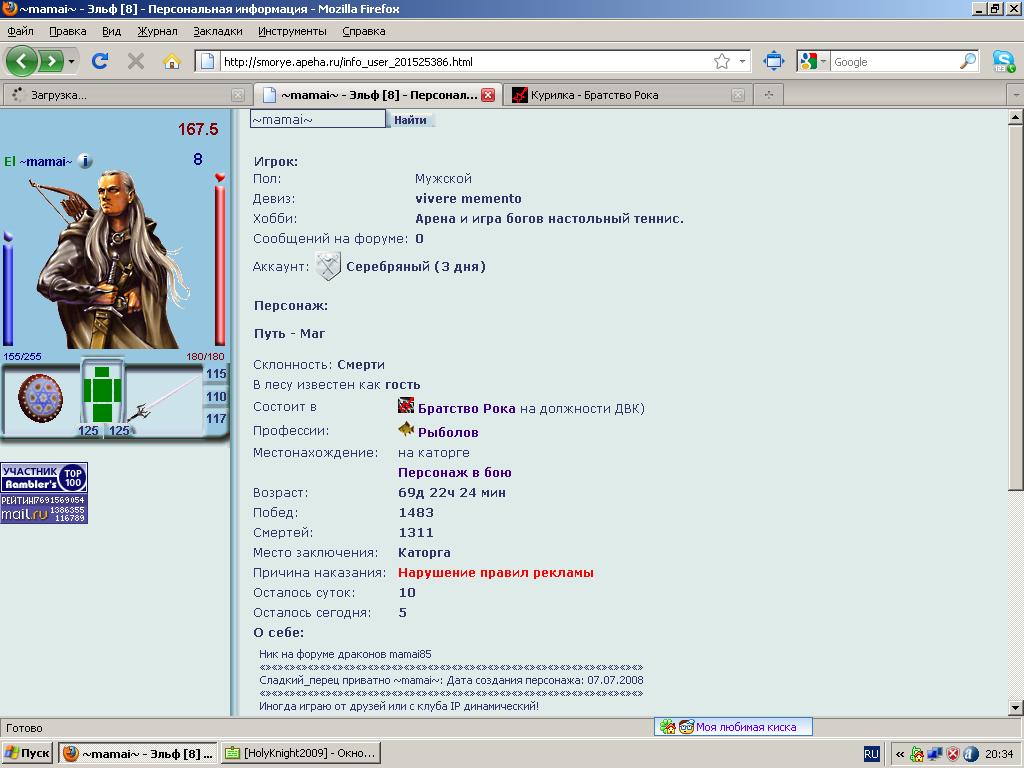Open the Правка menu
Image resolution: width=1024 pixels, height=768 pixels.
click(67, 31)
